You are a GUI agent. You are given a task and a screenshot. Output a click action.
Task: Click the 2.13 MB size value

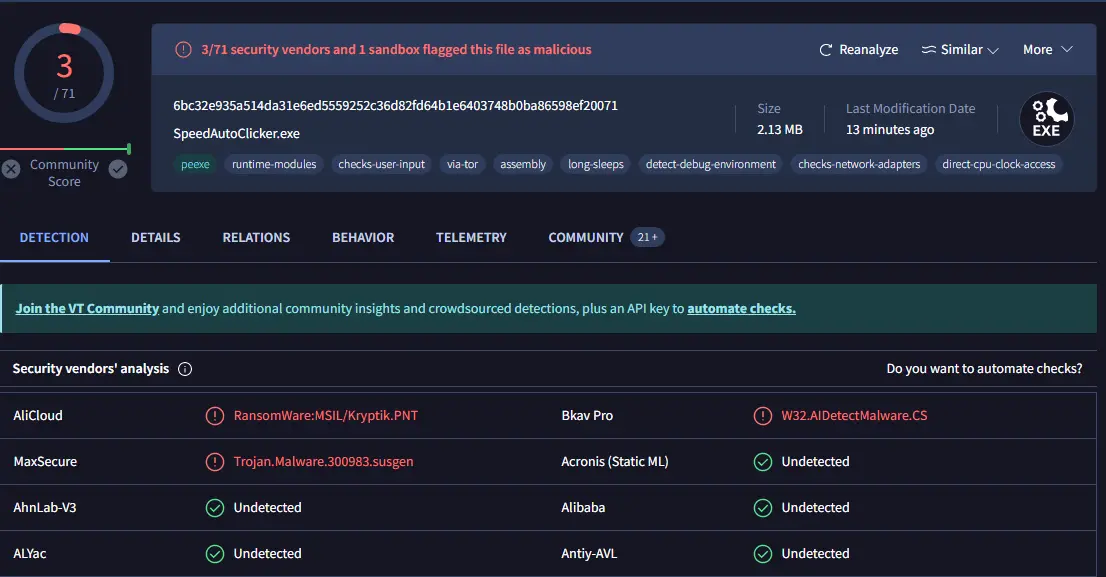click(x=779, y=130)
